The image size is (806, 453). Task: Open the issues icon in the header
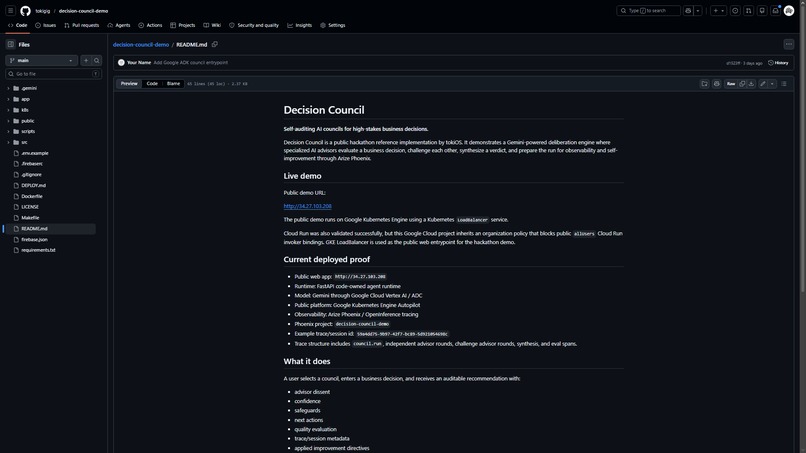tap(735, 10)
